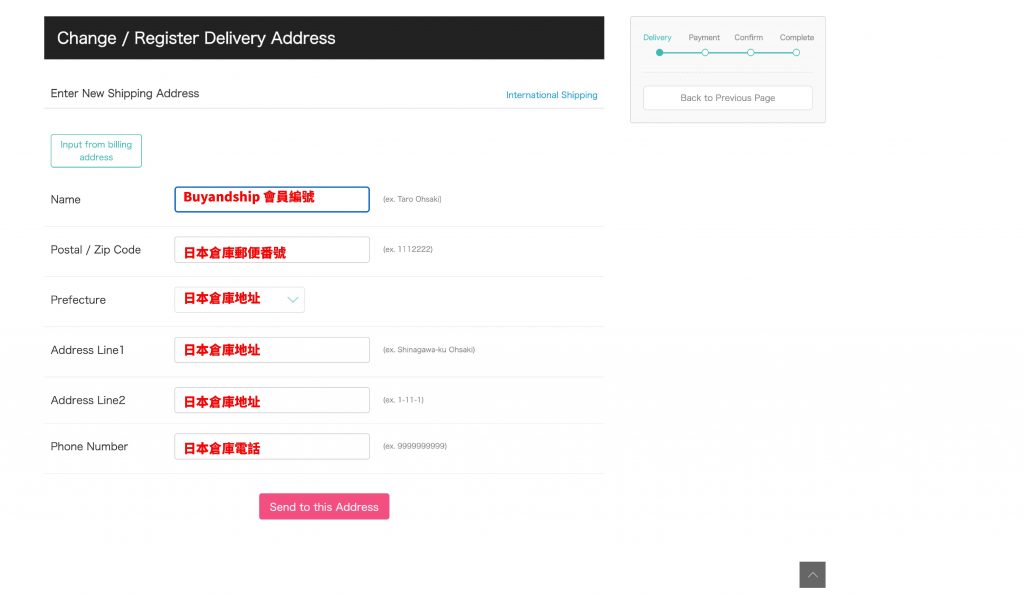Focus the Phone Number field

point(271,447)
